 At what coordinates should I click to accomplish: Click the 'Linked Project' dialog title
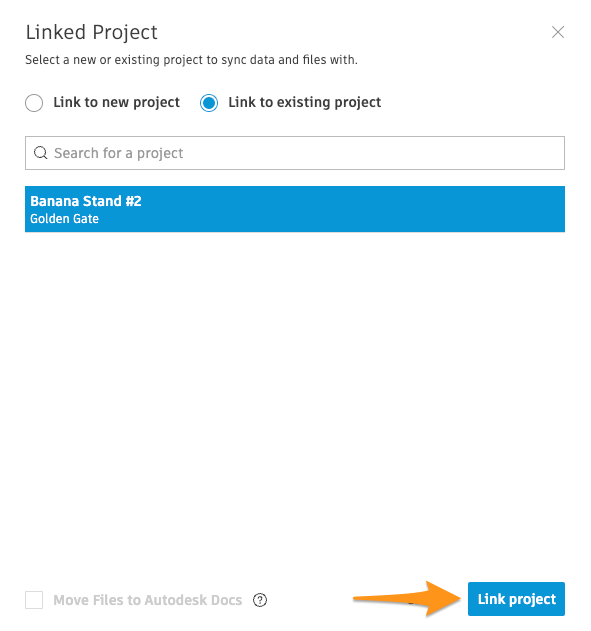coord(92,32)
